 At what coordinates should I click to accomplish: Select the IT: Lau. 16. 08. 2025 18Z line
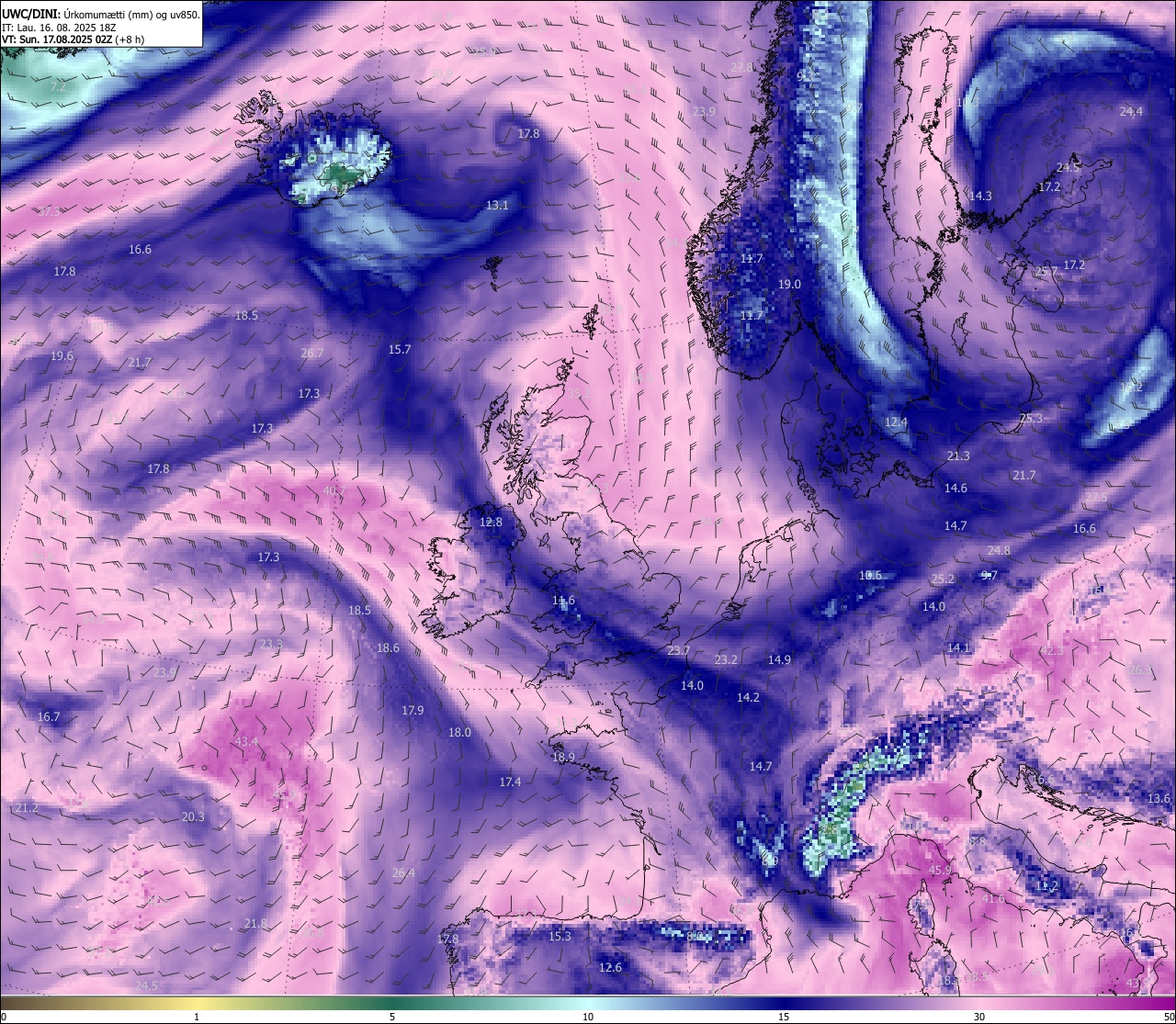click(x=59, y=28)
